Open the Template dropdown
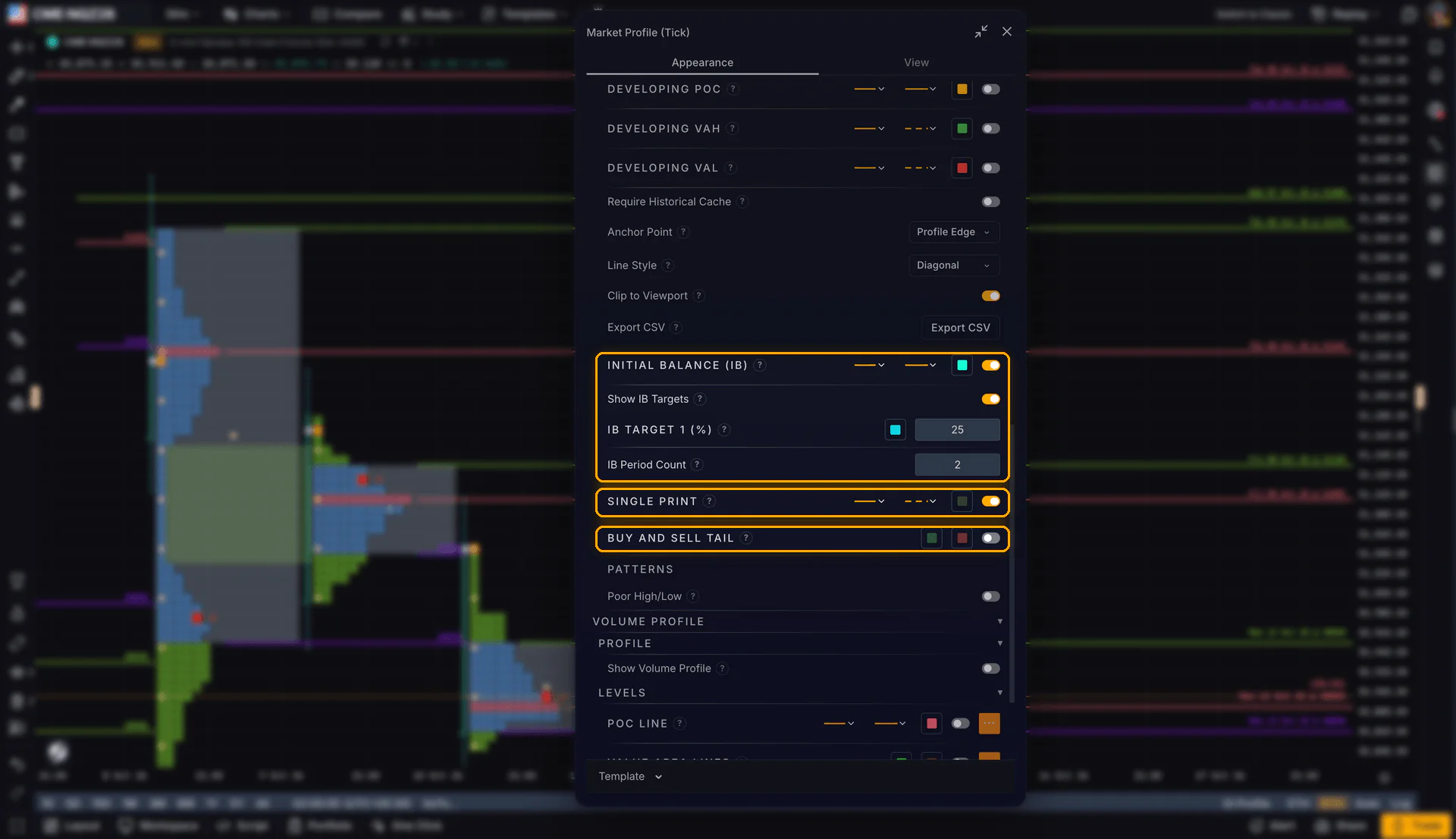Image resolution: width=1456 pixels, height=839 pixels. [630, 777]
